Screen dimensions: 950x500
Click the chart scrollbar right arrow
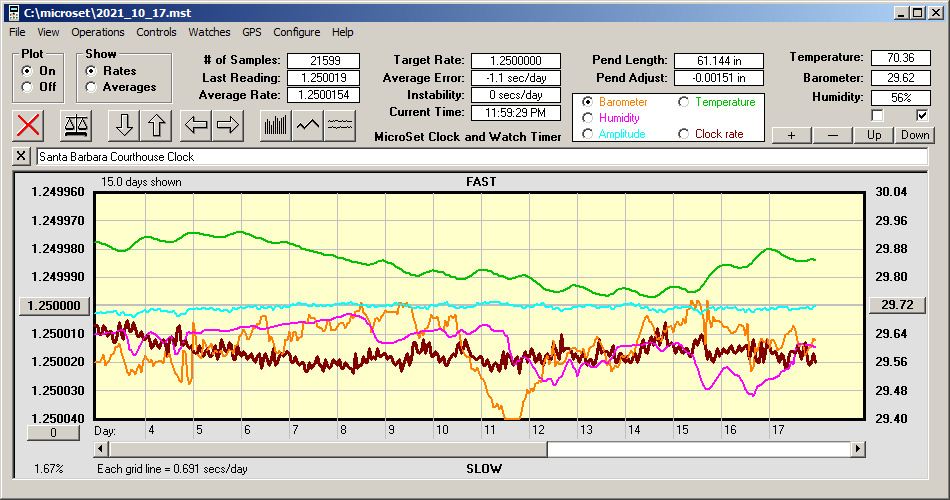pos(857,449)
